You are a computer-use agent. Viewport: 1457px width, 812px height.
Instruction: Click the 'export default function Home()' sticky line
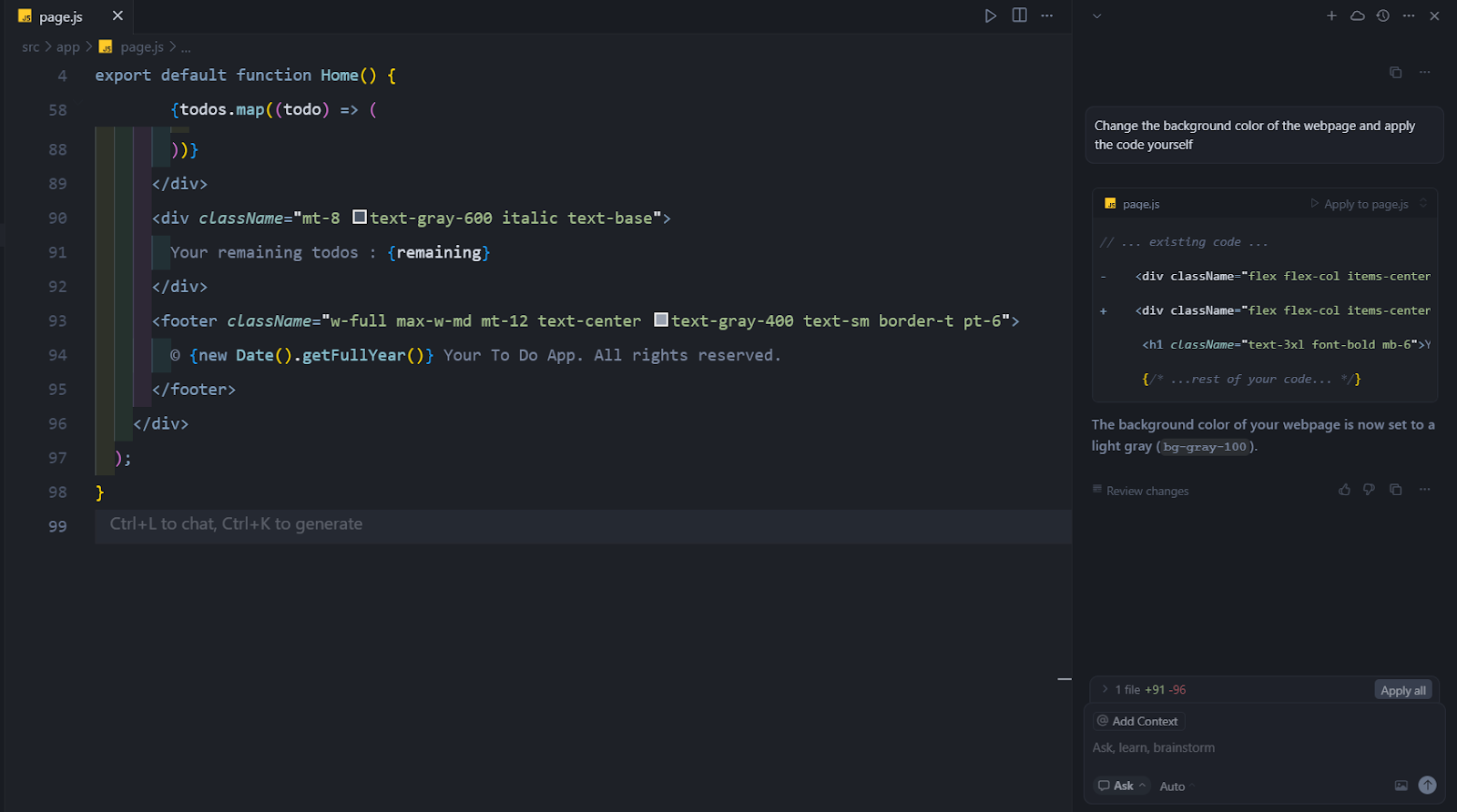click(x=246, y=76)
